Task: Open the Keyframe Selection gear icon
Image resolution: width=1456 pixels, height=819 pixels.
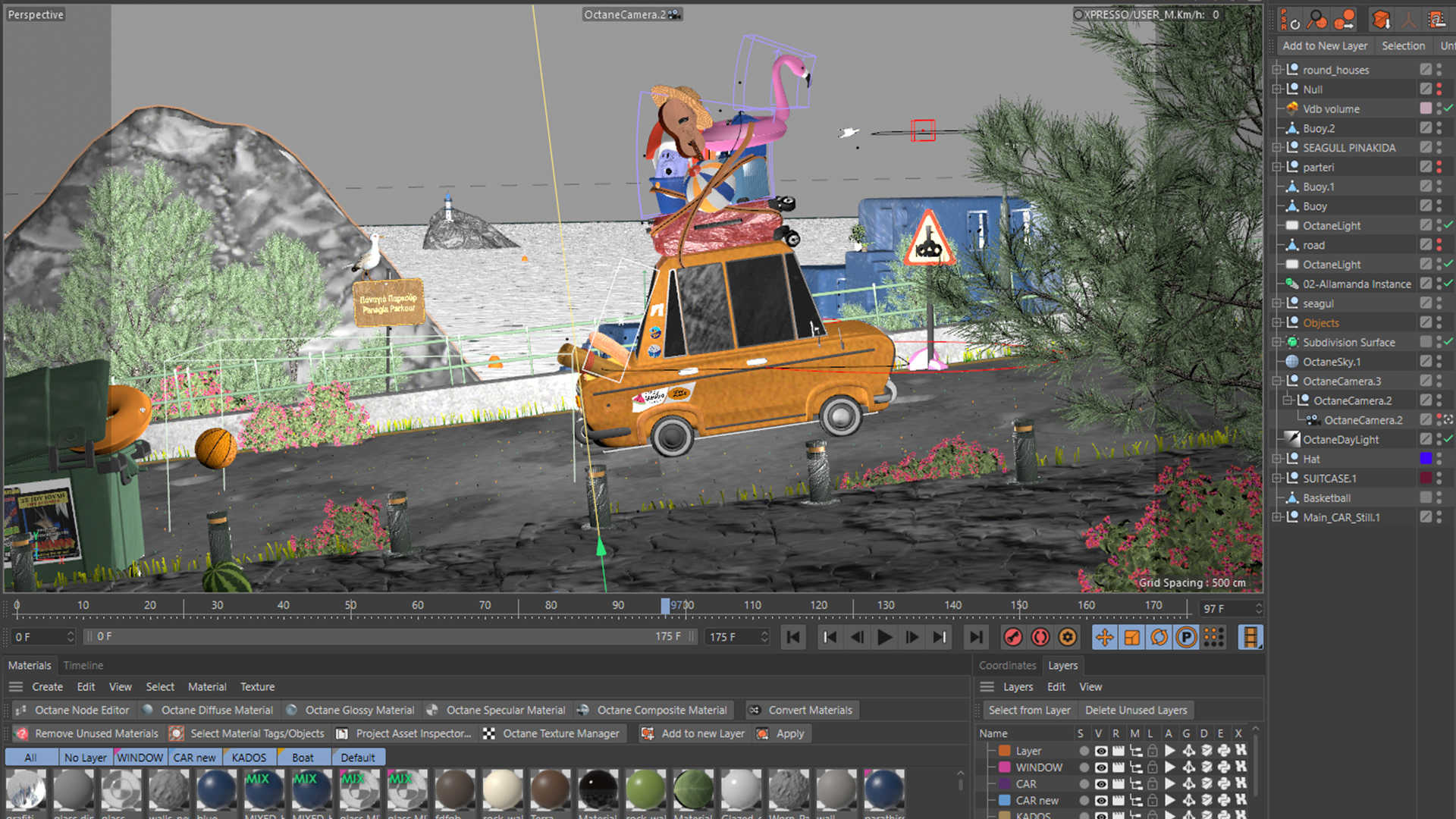Action: pyautogui.click(x=1068, y=638)
